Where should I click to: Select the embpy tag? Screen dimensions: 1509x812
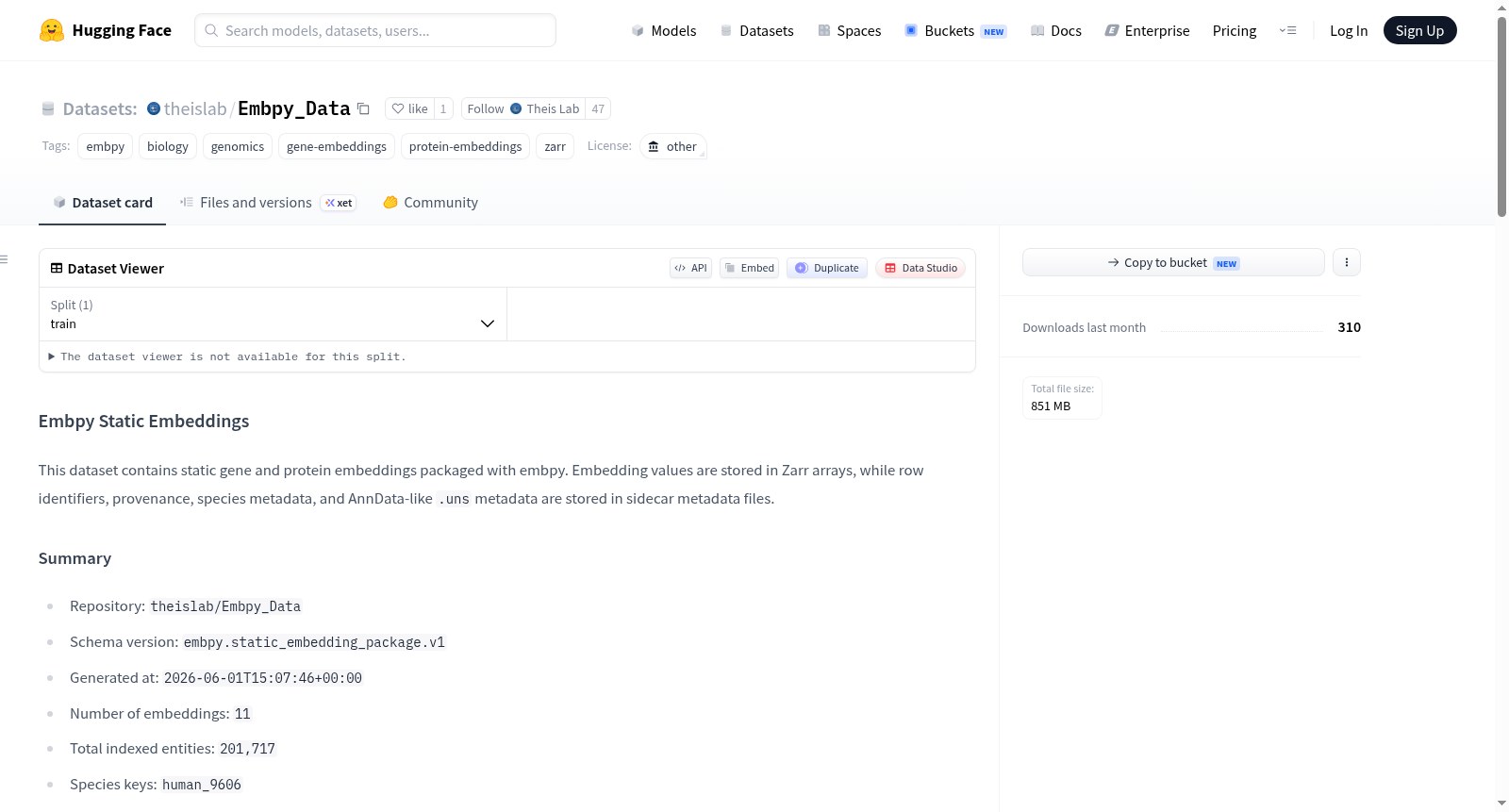[x=106, y=146]
